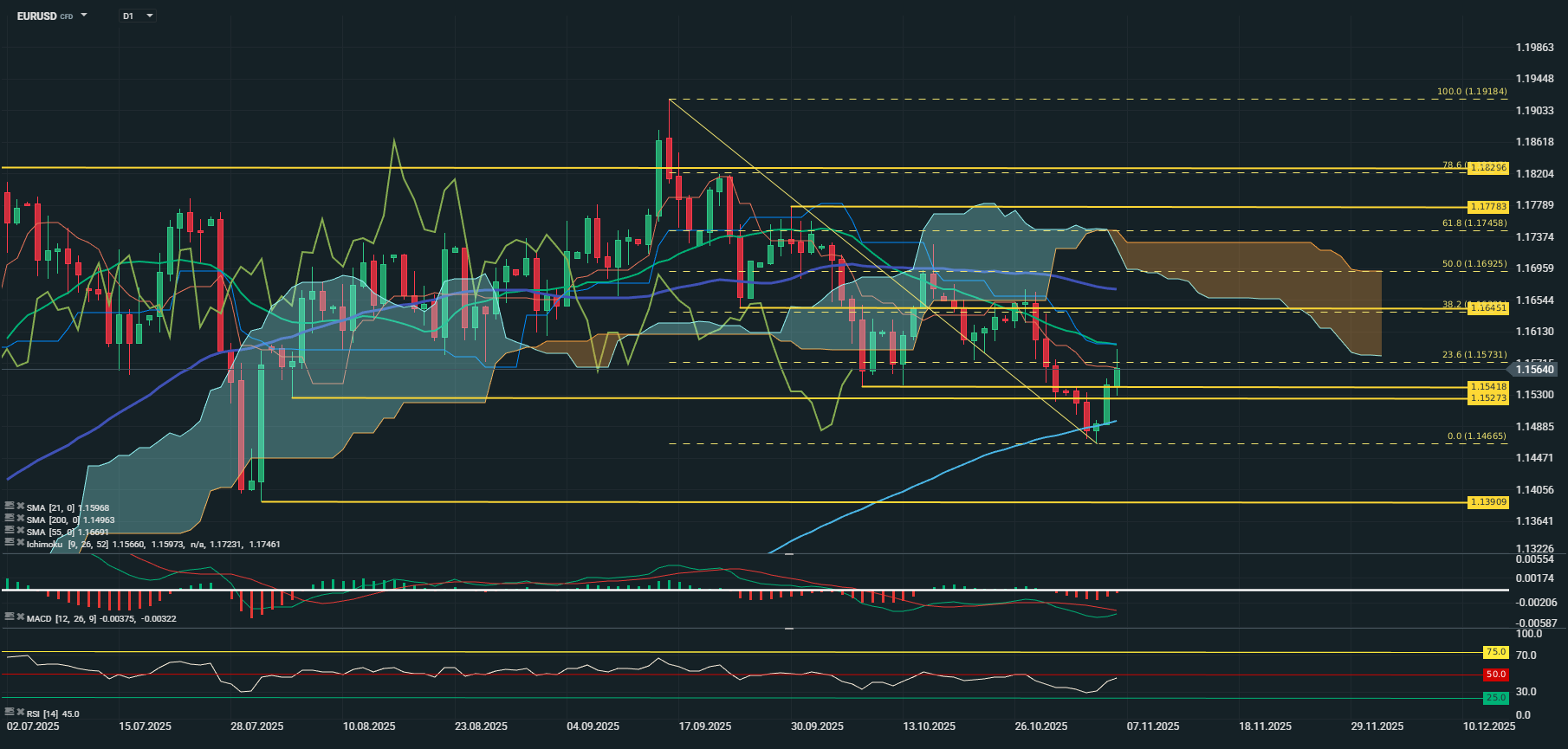Click the 1.17783 horizontal line price label
1568x749 pixels.
(1488, 207)
